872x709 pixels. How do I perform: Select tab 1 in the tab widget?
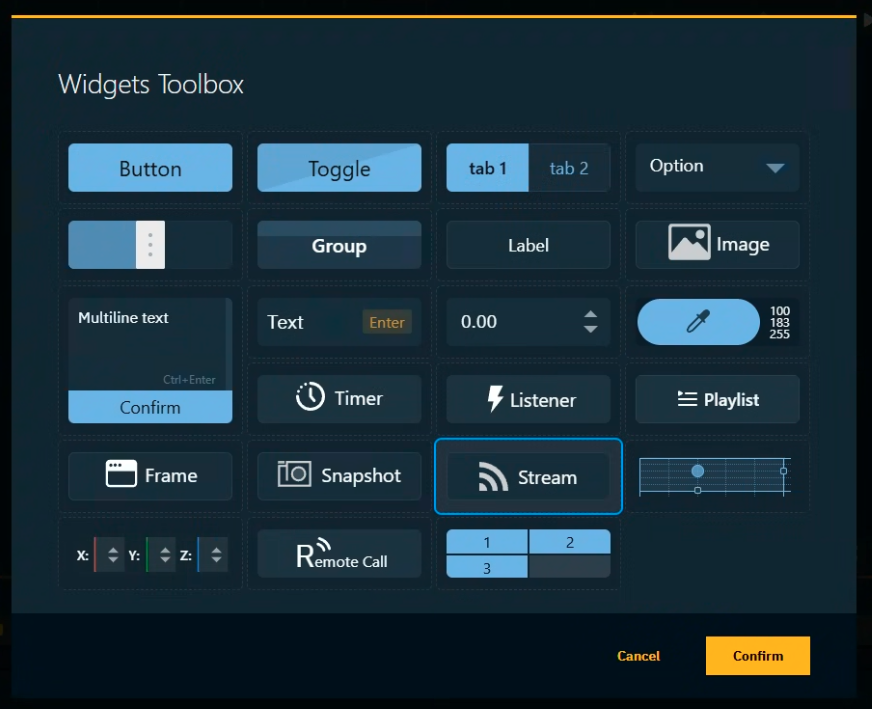tap(487, 168)
